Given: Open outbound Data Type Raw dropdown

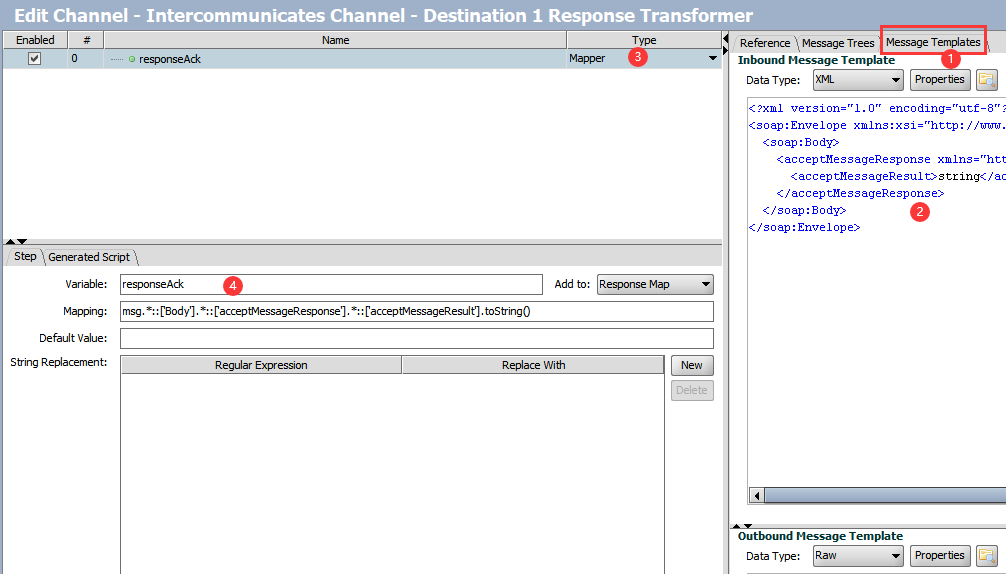Looking at the screenshot, I should [x=858, y=555].
